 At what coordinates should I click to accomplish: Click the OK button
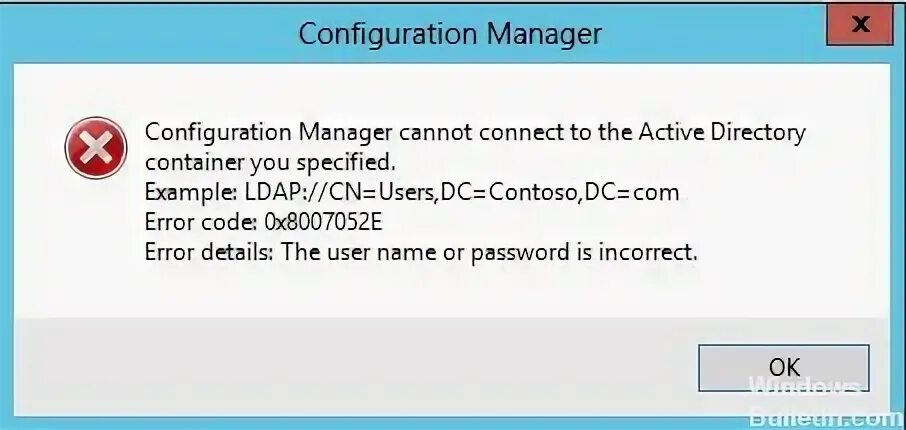click(784, 366)
